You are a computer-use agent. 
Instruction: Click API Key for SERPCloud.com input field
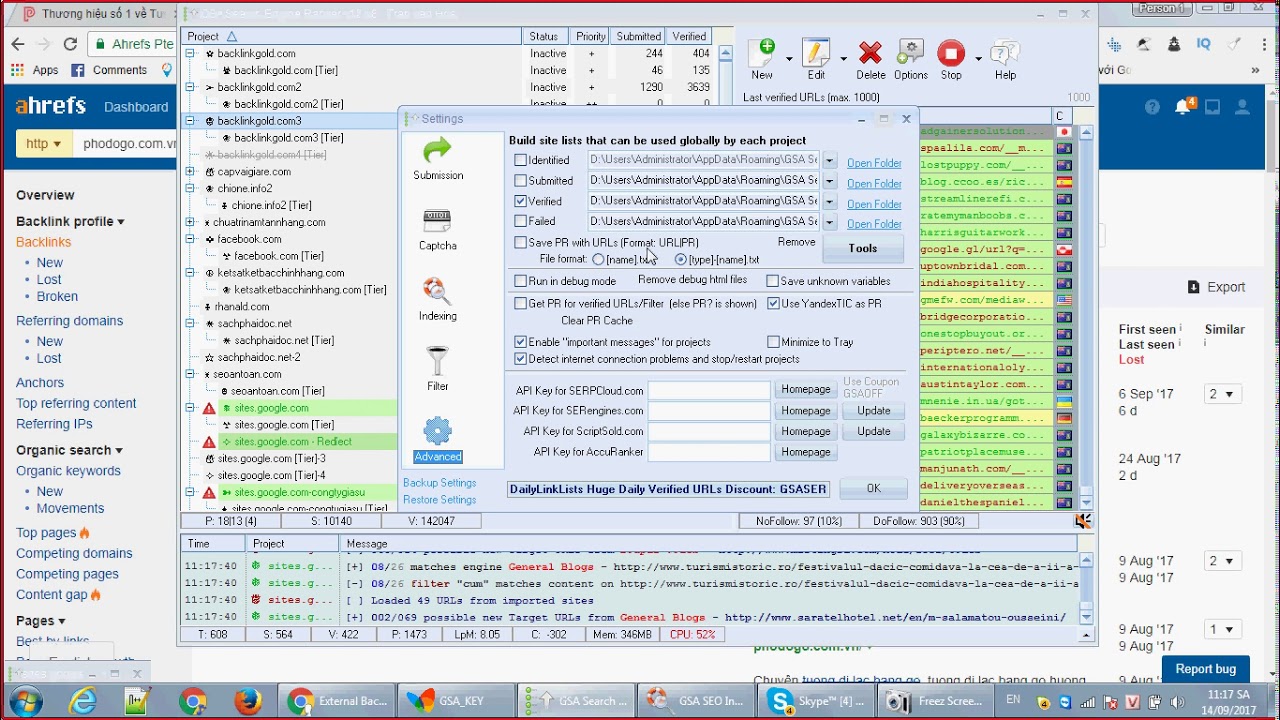(x=709, y=390)
